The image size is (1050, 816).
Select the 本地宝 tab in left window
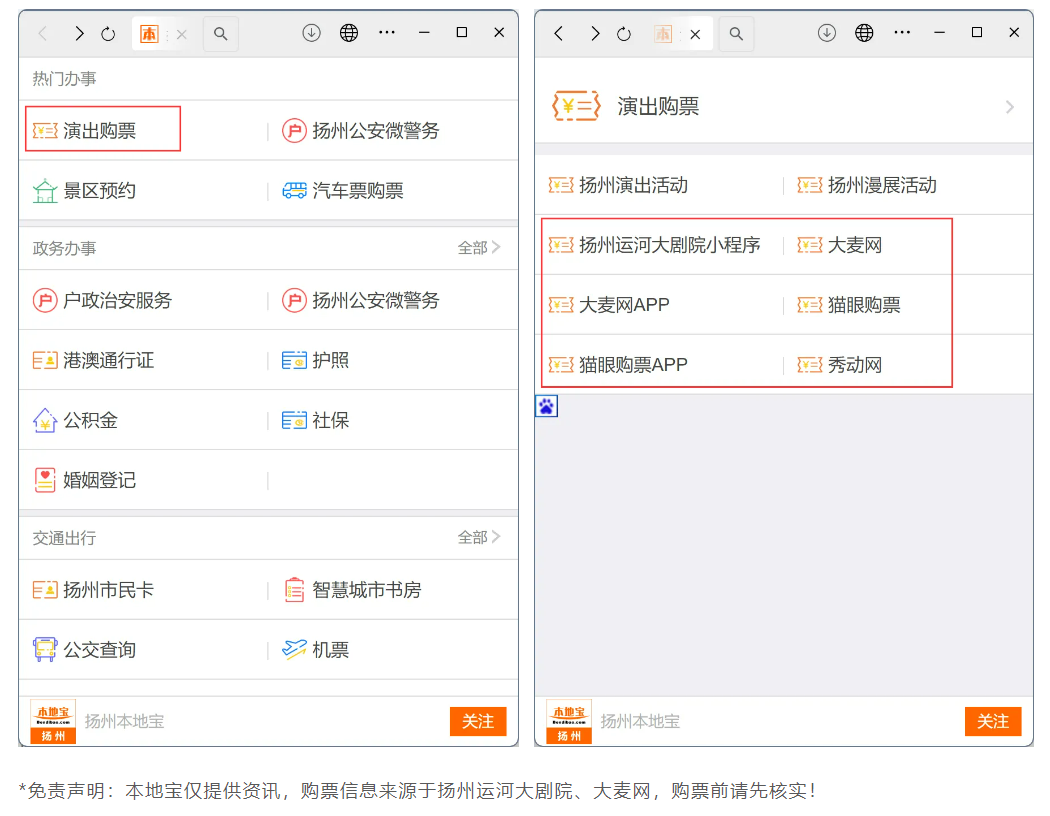tap(149, 33)
